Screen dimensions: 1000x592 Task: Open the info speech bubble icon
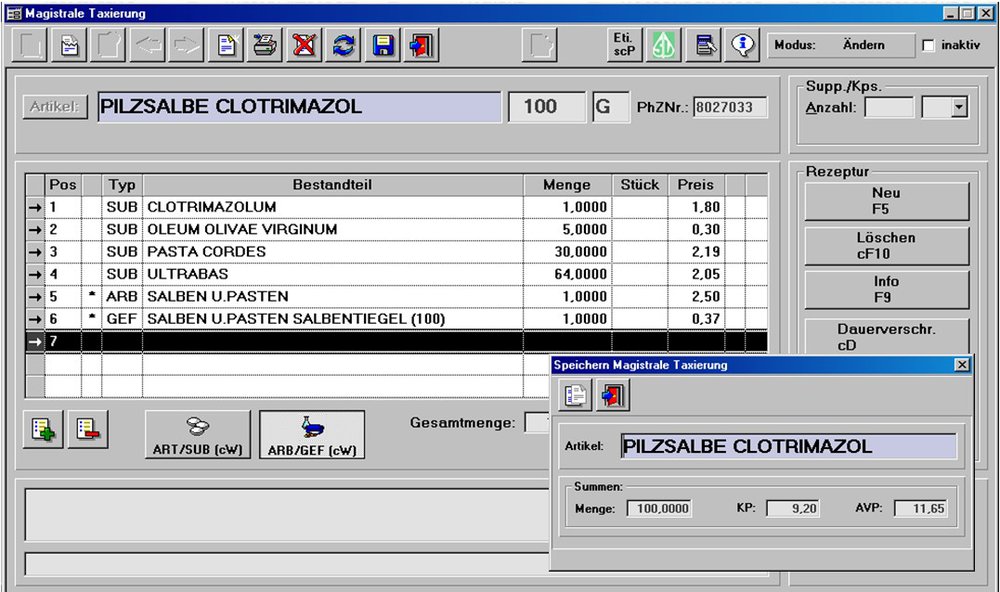point(741,46)
